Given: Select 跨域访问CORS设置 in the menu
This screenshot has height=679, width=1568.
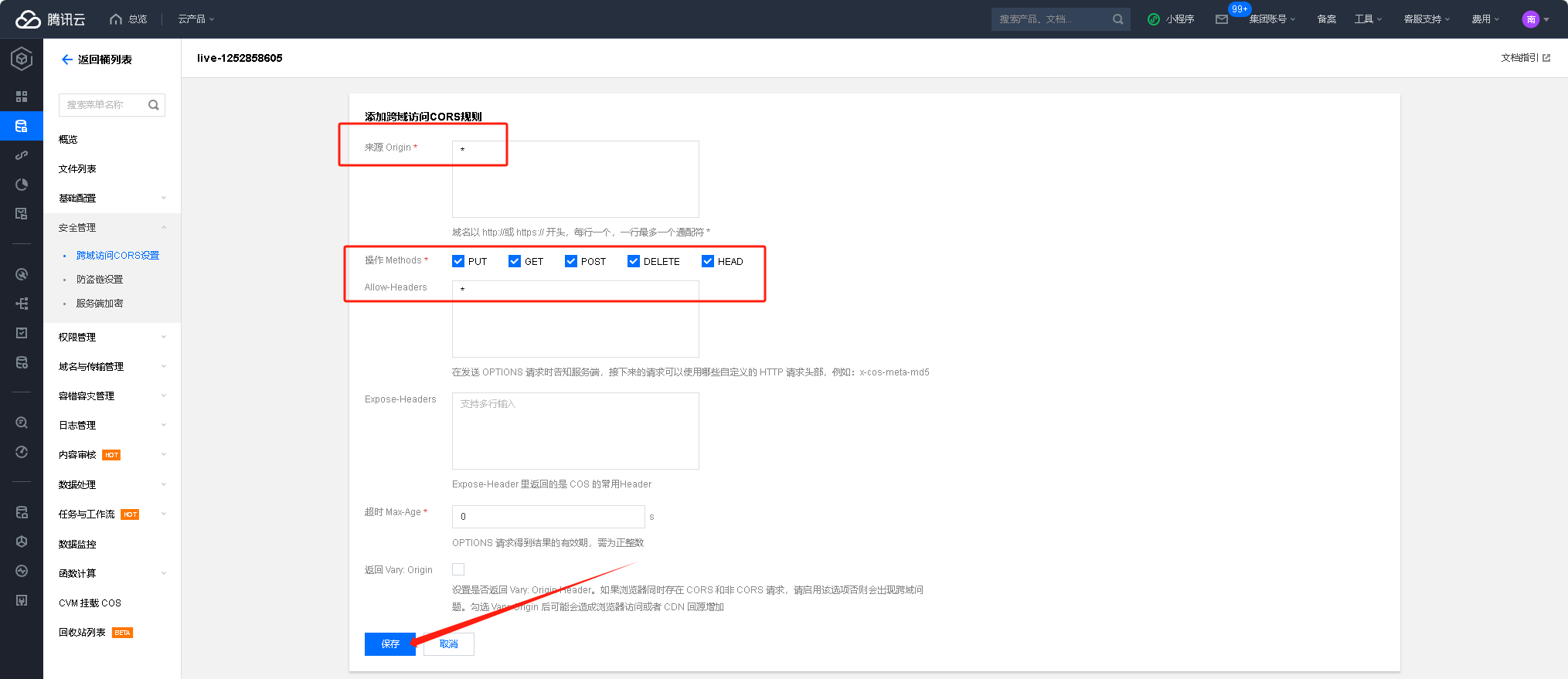Looking at the screenshot, I should point(117,256).
